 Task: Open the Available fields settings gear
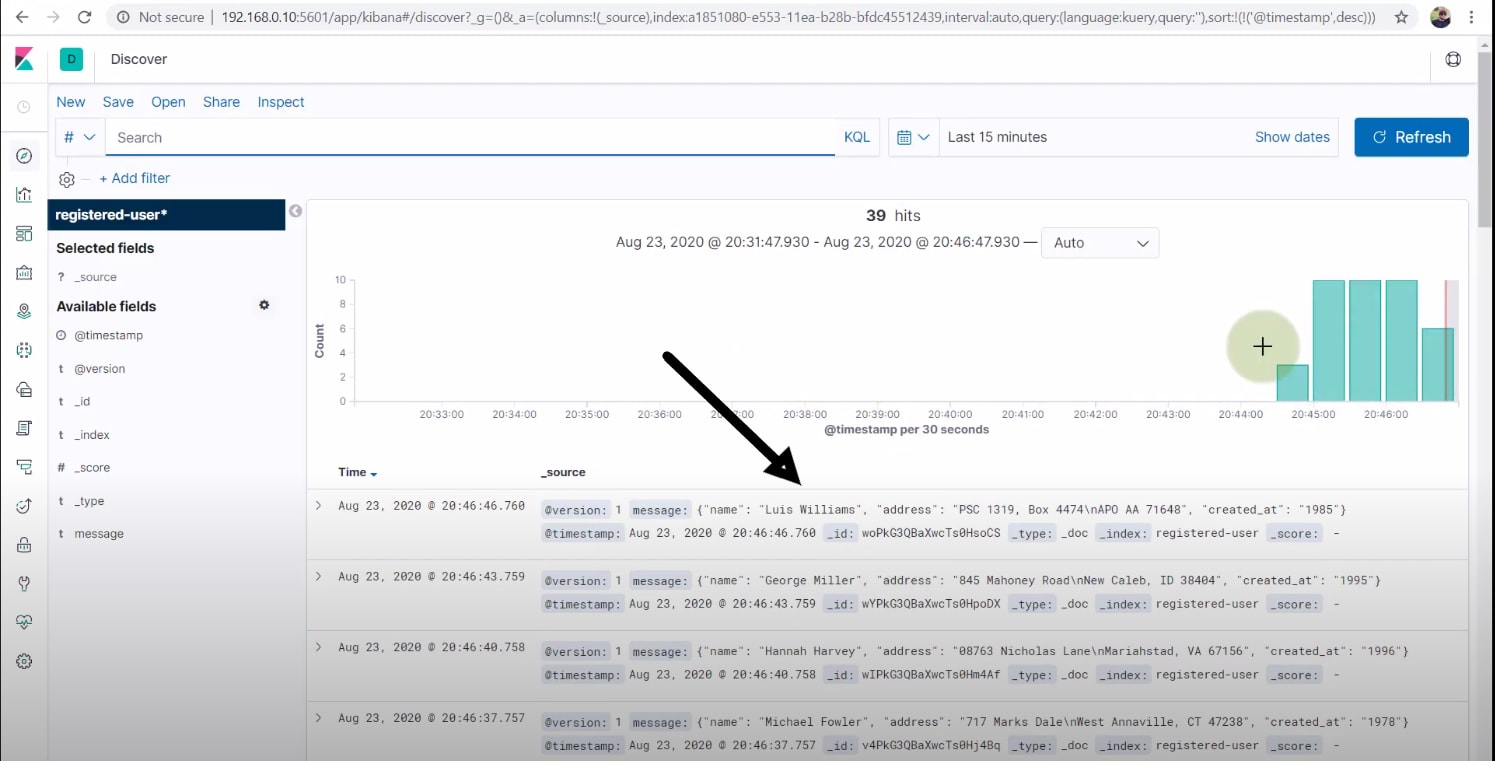click(x=264, y=305)
